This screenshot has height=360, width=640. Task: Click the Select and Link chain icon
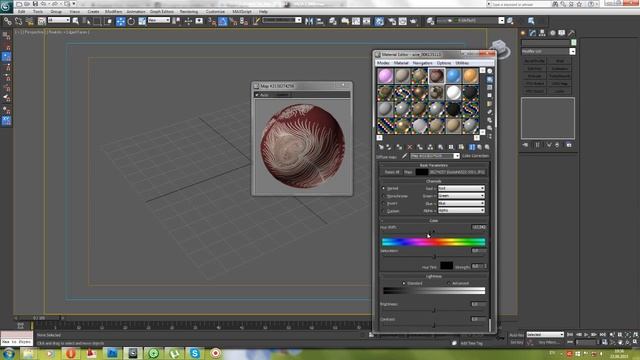(7, 21)
